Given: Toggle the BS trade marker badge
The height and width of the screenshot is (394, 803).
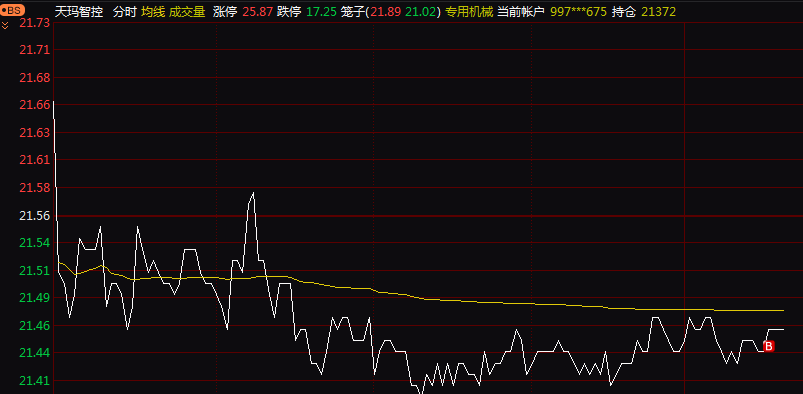Looking at the screenshot, I should click(x=12, y=10).
